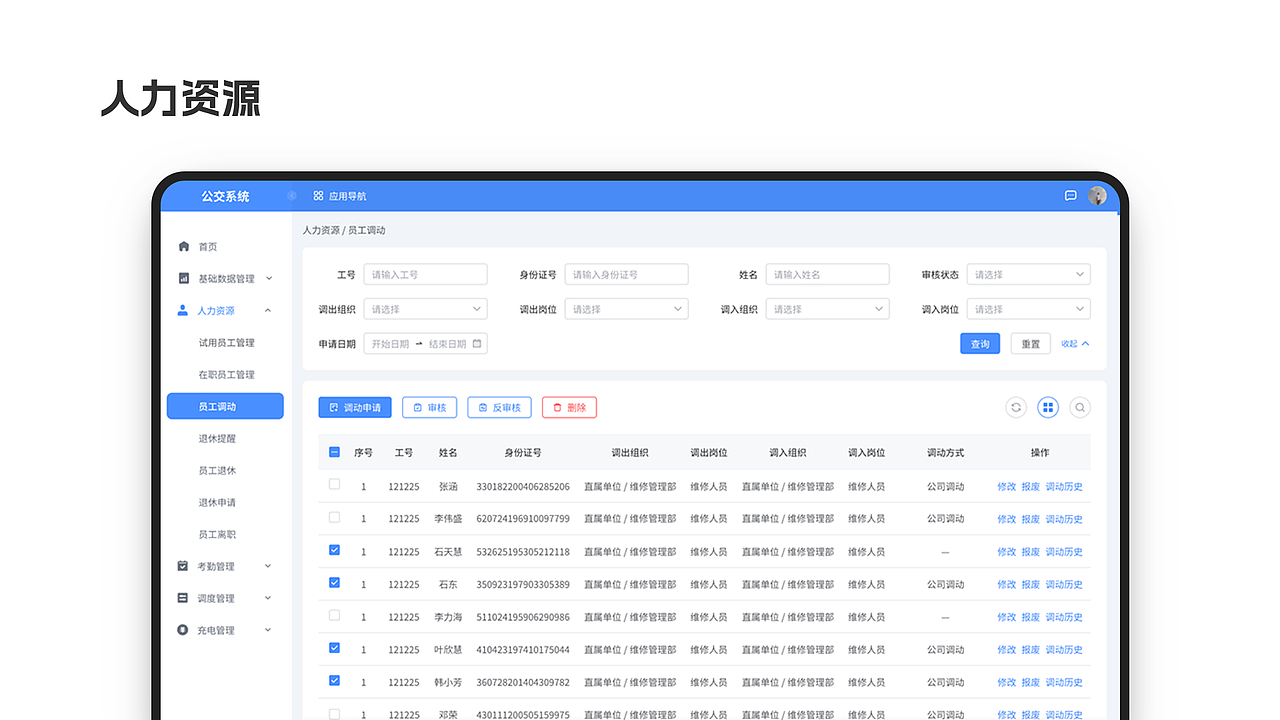Click 报废 link for 李伟盛
1280x720 pixels.
point(1031,519)
